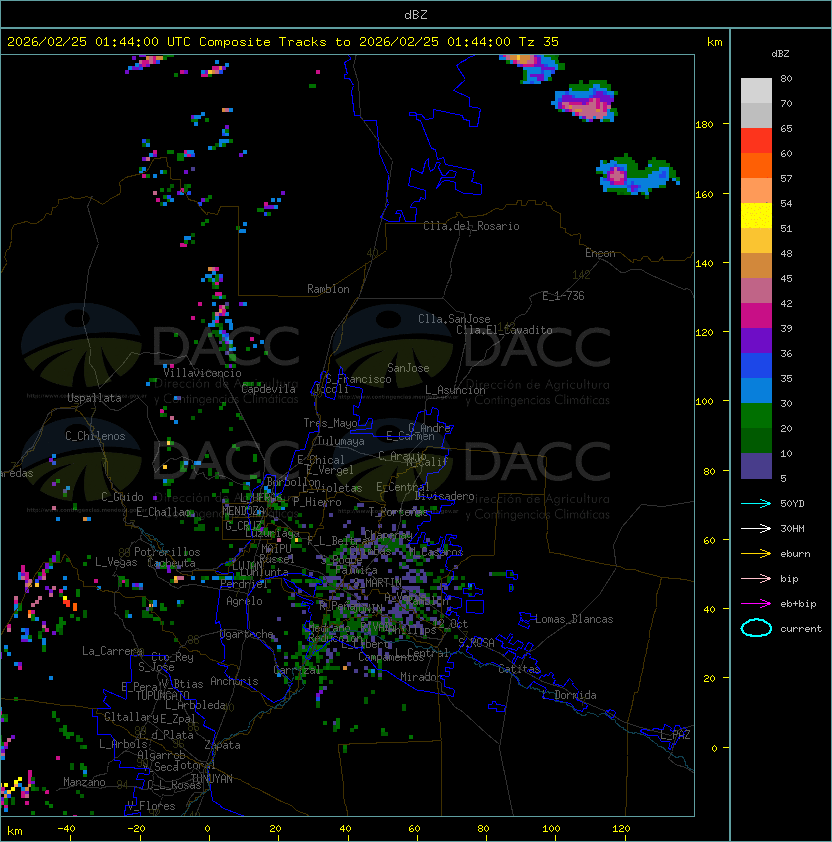
Task: Click the 'Catitas' place label
Action: click(x=519, y=669)
